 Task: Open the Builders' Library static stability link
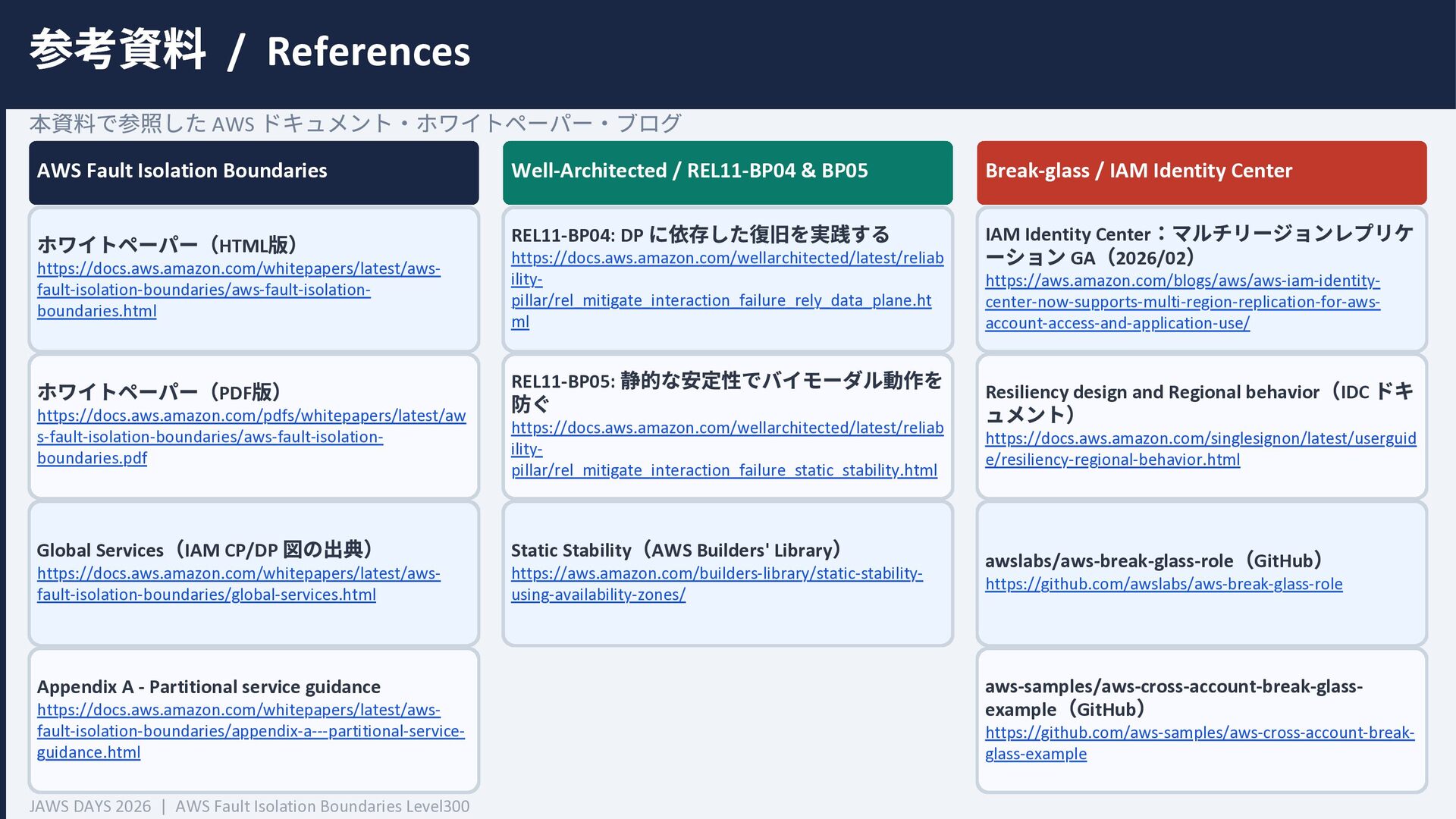[x=716, y=574]
